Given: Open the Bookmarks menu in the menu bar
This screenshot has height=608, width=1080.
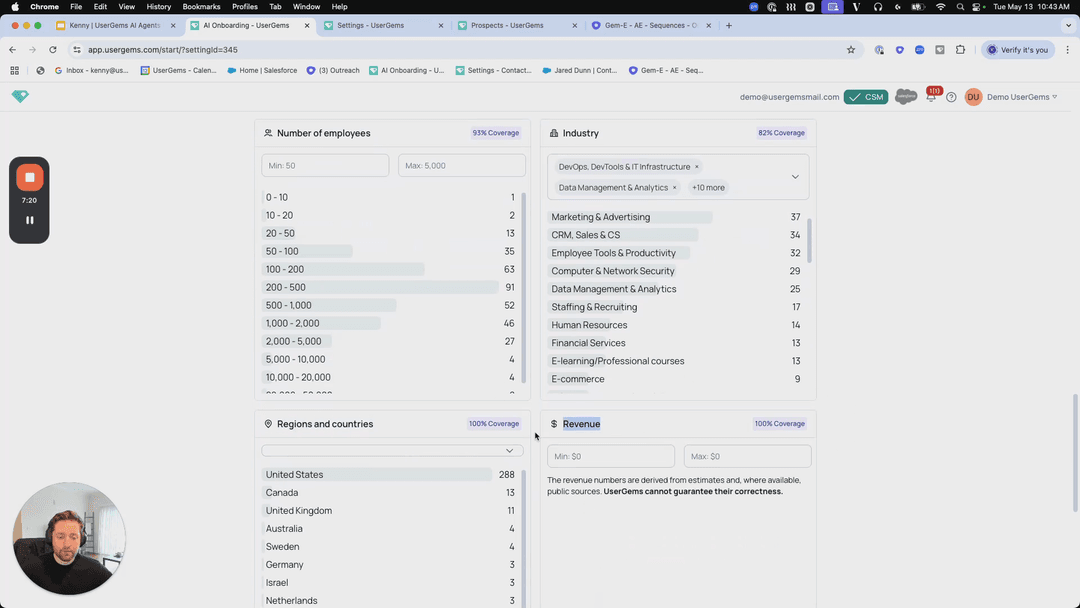Looking at the screenshot, I should [x=201, y=7].
